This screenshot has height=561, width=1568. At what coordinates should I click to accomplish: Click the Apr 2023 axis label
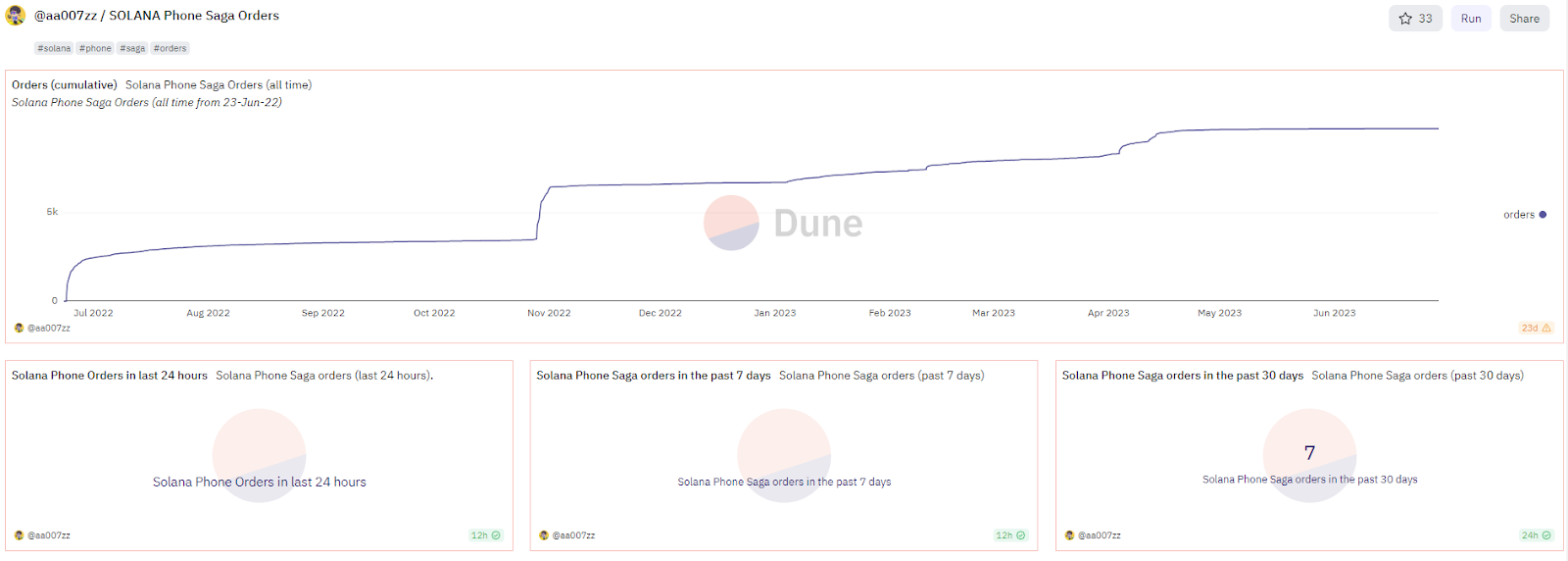[x=1108, y=314]
